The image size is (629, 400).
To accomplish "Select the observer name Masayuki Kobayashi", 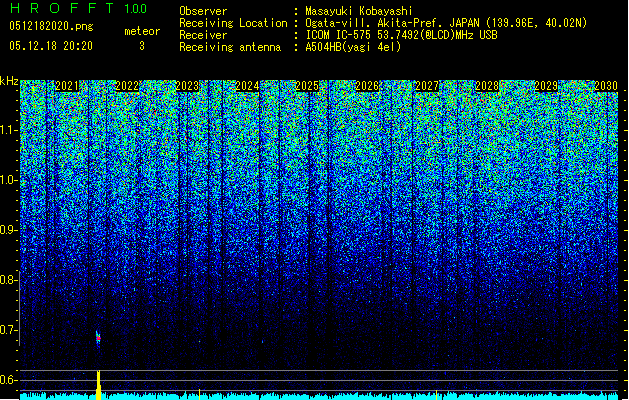I will click(359, 11).
